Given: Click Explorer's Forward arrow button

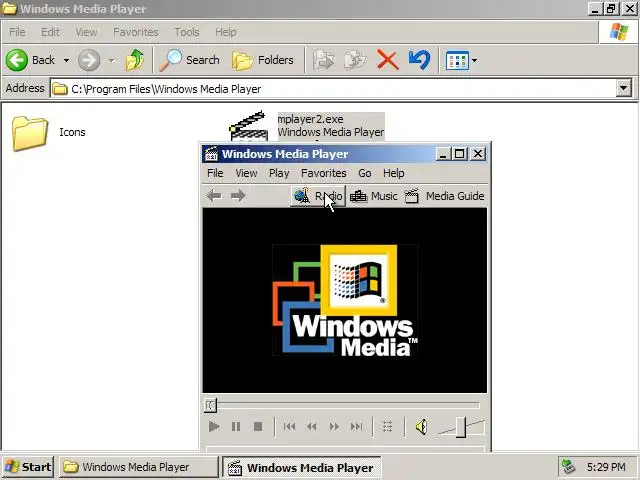Looking at the screenshot, I should (89, 60).
